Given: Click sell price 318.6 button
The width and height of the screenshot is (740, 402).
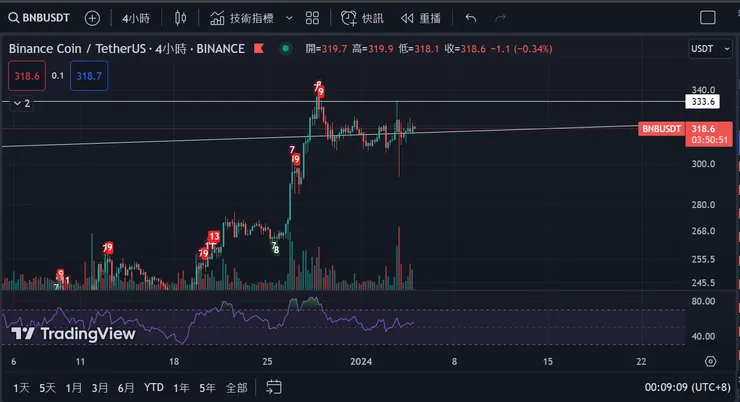Looking at the screenshot, I should 27,76.
